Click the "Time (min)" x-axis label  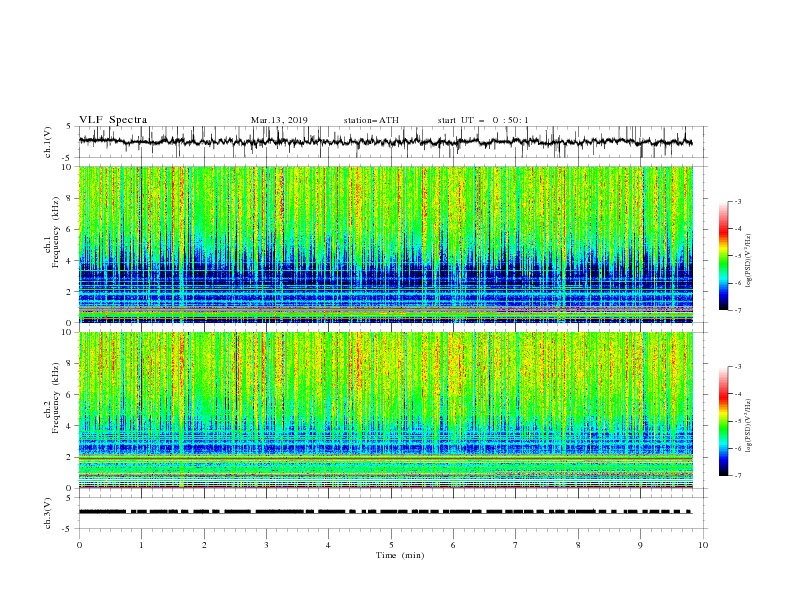pyautogui.click(x=400, y=555)
